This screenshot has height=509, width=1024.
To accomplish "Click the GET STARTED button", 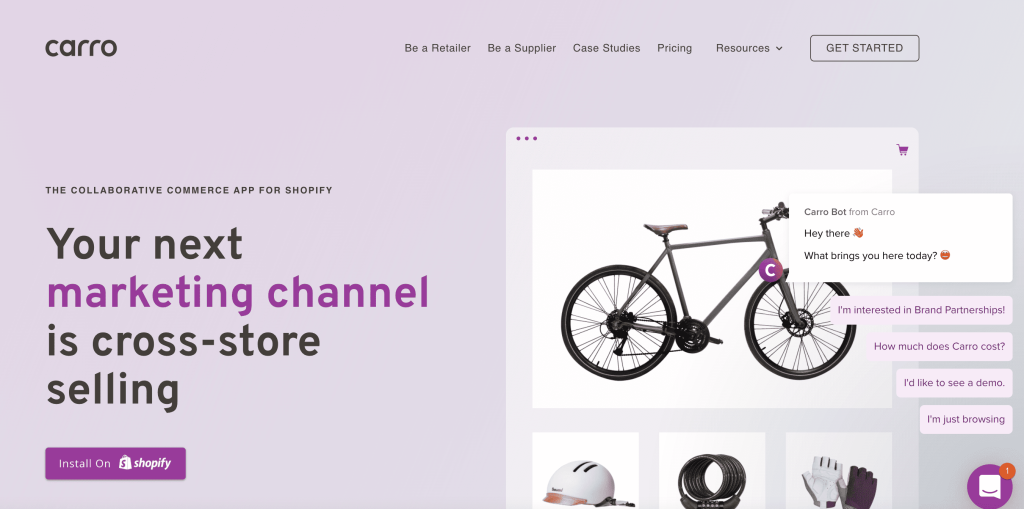I will 865,48.
